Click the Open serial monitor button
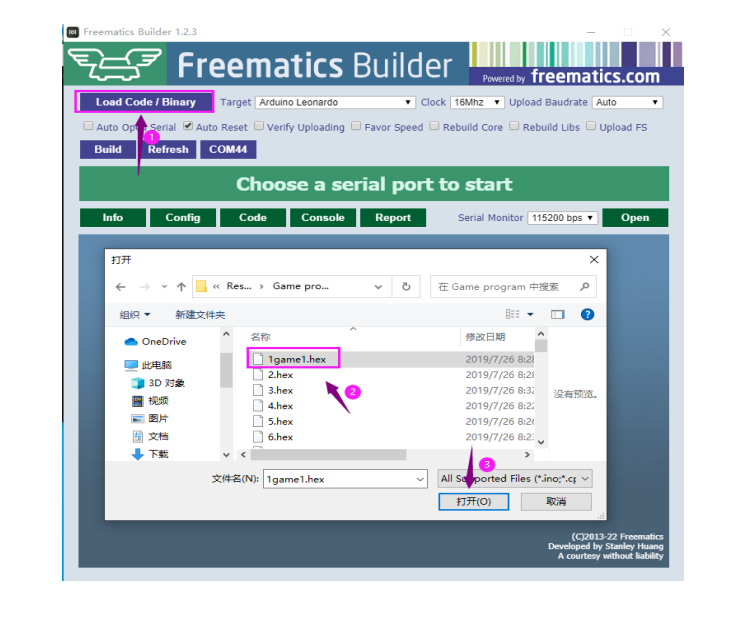731x622 pixels. (x=635, y=218)
